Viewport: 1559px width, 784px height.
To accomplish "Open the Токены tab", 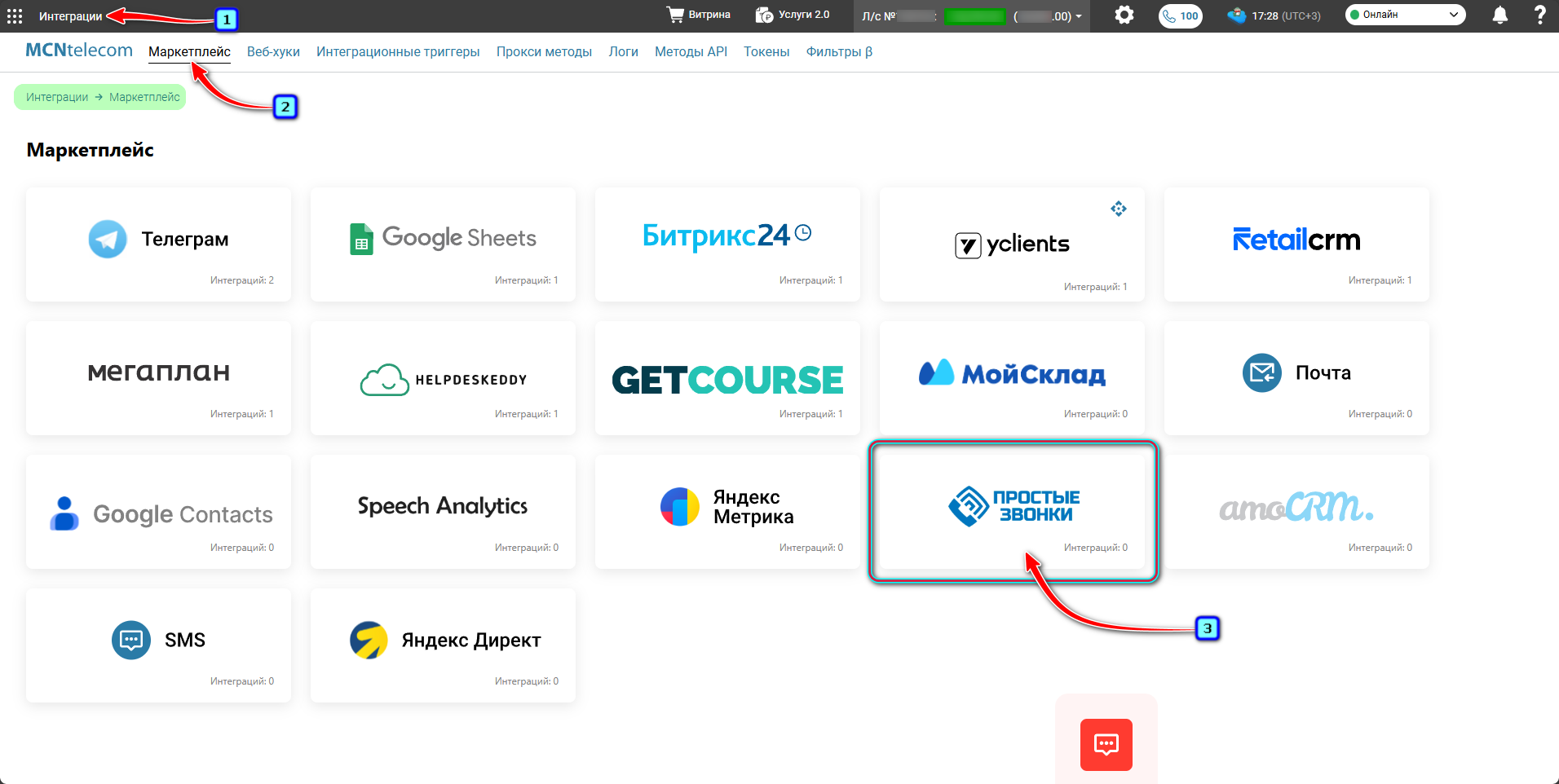I will point(766,52).
